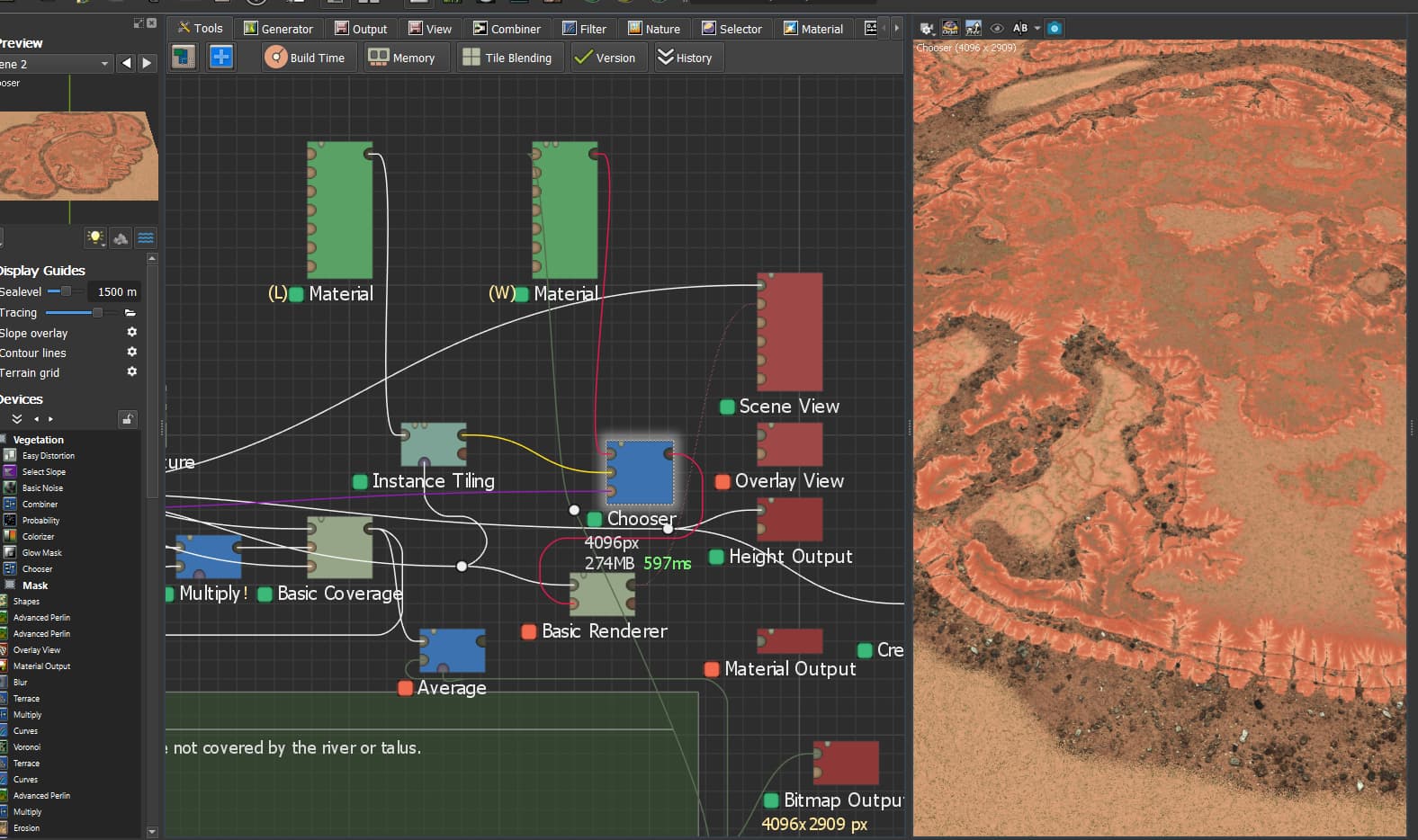The image size is (1418, 840).
Task: Open the scene selection dropdown in Preview
Action: pyautogui.click(x=54, y=64)
